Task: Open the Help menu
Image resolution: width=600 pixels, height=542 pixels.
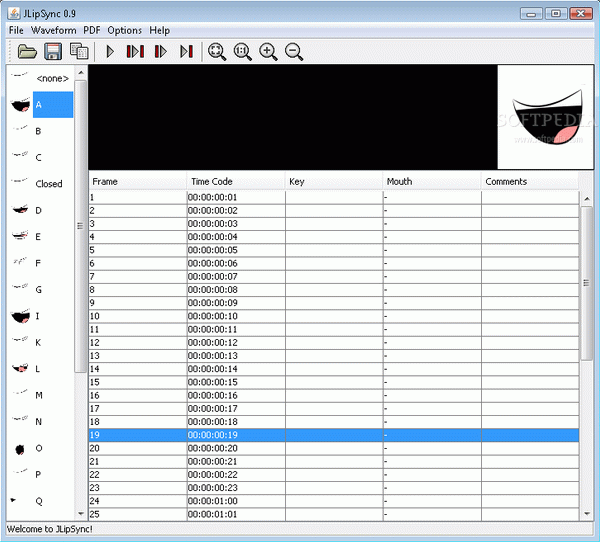Action: (x=160, y=30)
